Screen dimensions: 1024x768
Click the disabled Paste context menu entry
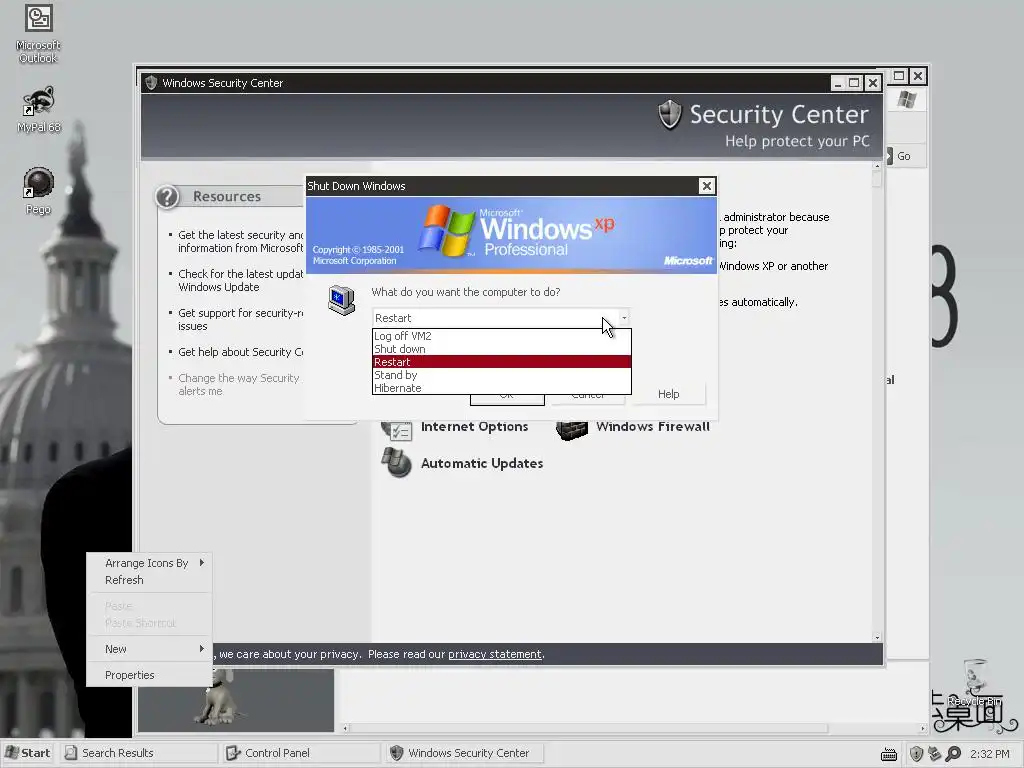(x=150, y=606)
